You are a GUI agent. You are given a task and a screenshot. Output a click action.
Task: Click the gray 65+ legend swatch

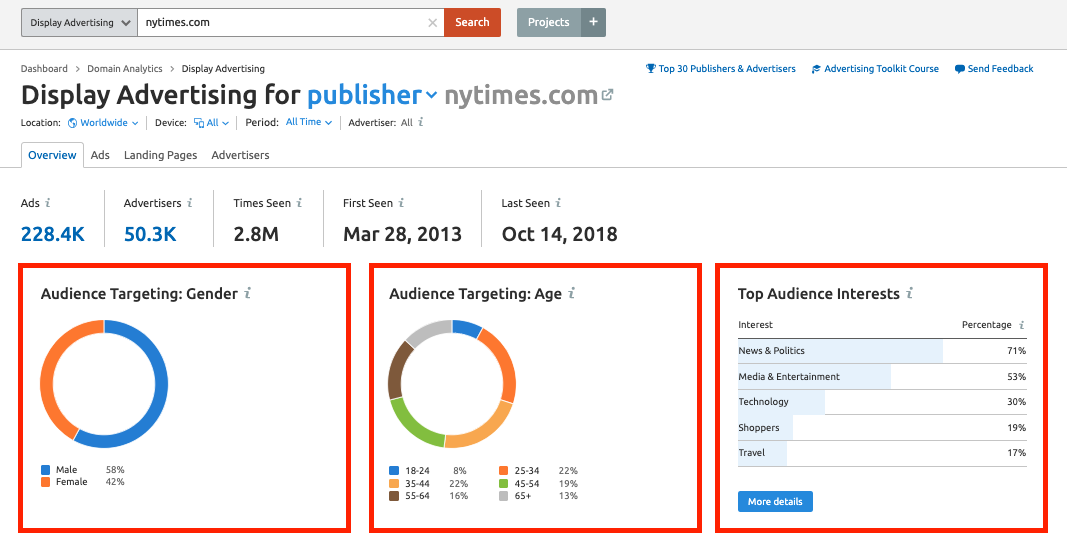tap(504, 496)
